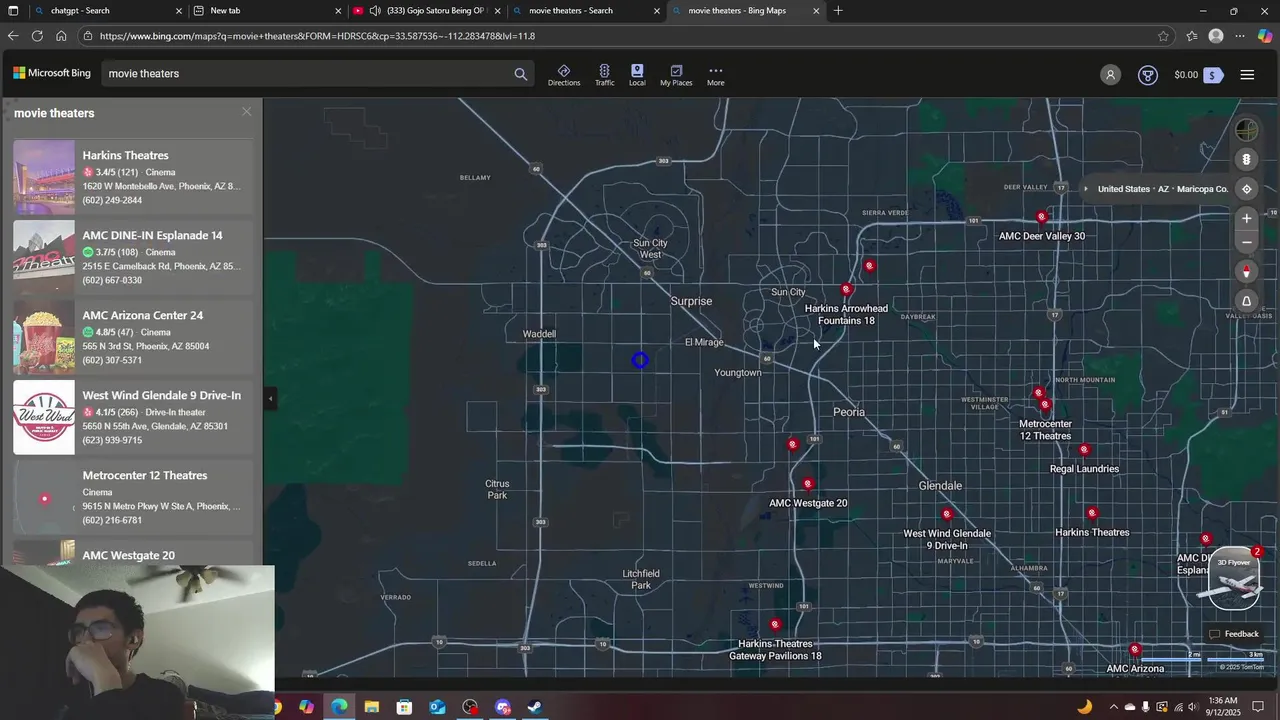
Task: Open the Rewards trophy icon
Action: point(1148,75)
